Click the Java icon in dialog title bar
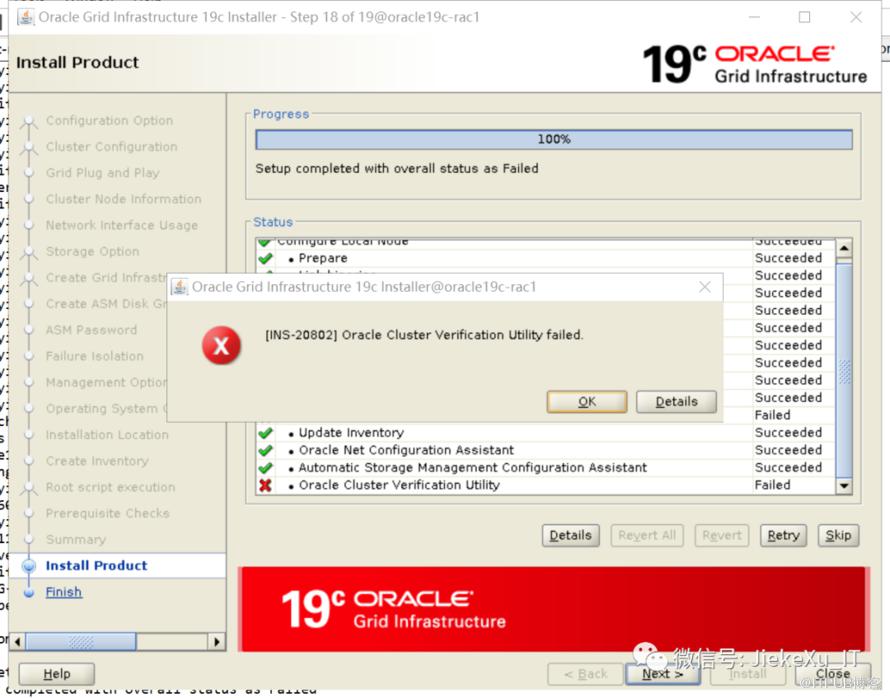The height and width of the screenshot is (698, 890). [180, 287]
